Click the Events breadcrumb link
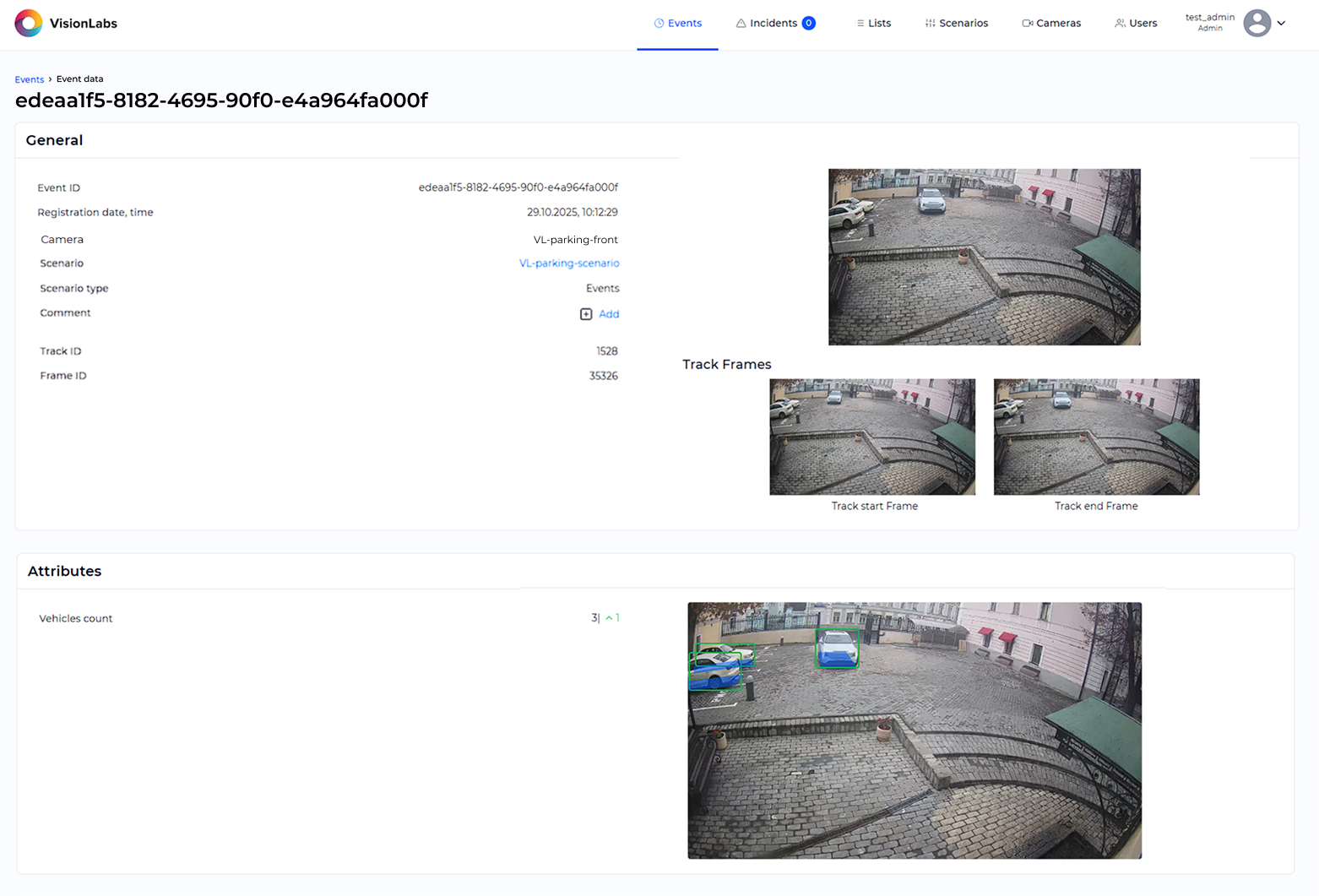1319x896 pixels. click(x=30, y=79)
